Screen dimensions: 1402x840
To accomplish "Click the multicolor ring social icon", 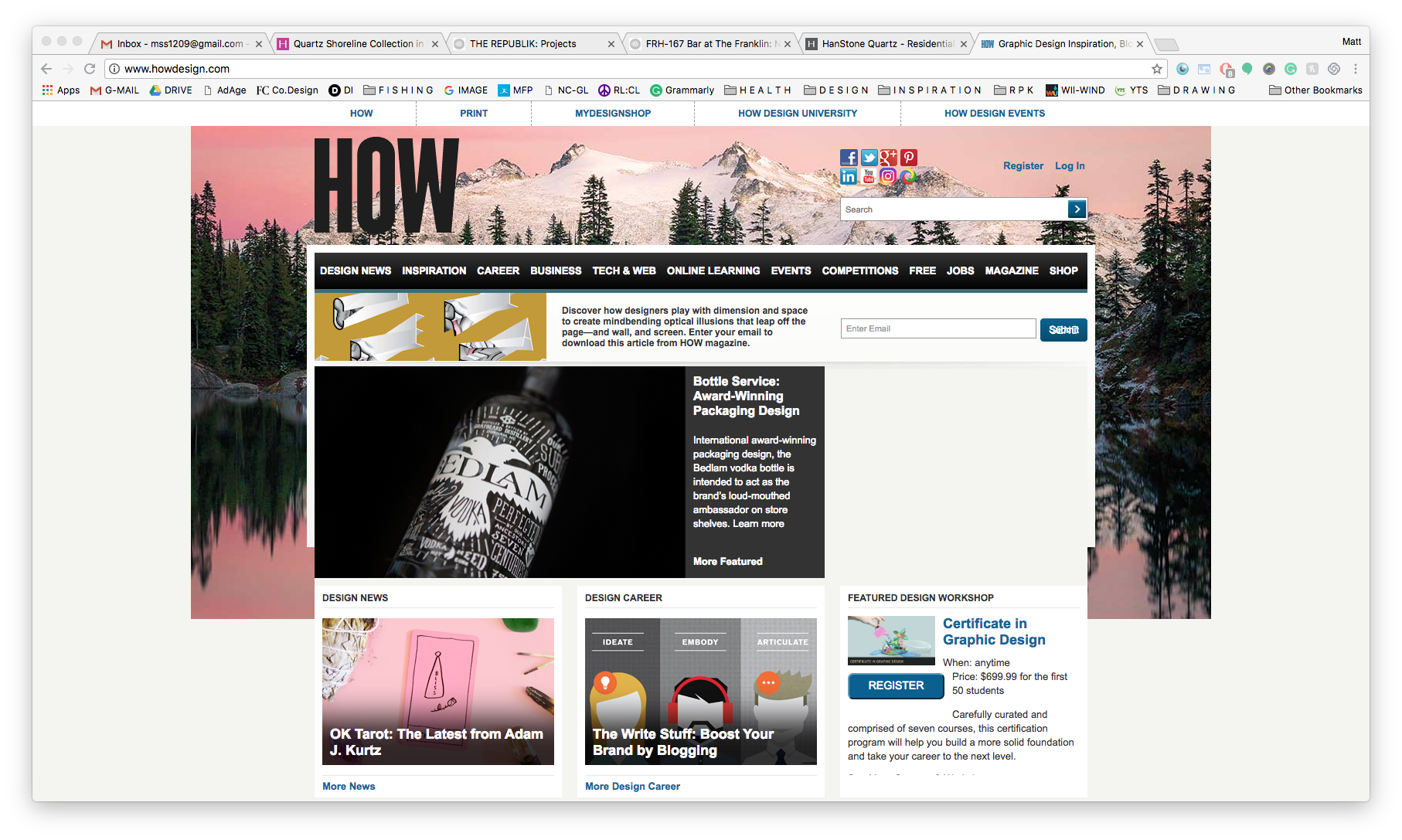I will [x=909, y=177].
